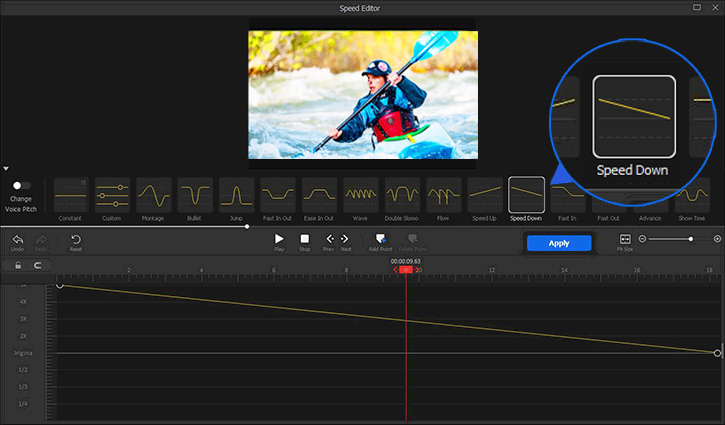Viewport: 725px width, 425px height.
Task: Toggle the Change Voice Pitch switch
Action: (x=21, y=185)
